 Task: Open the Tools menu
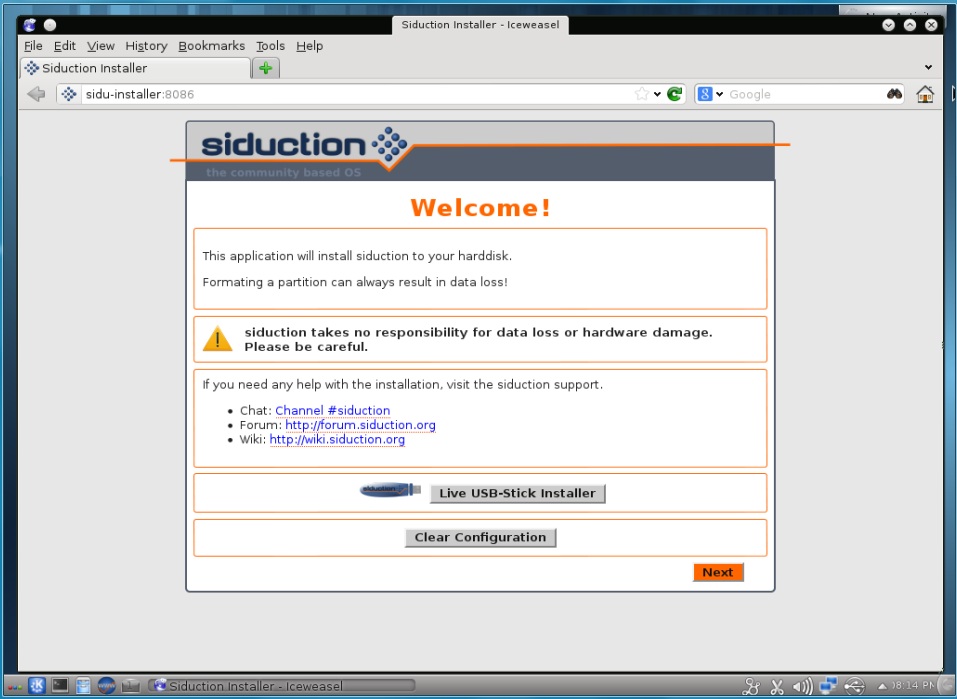[x=270, y=46]
